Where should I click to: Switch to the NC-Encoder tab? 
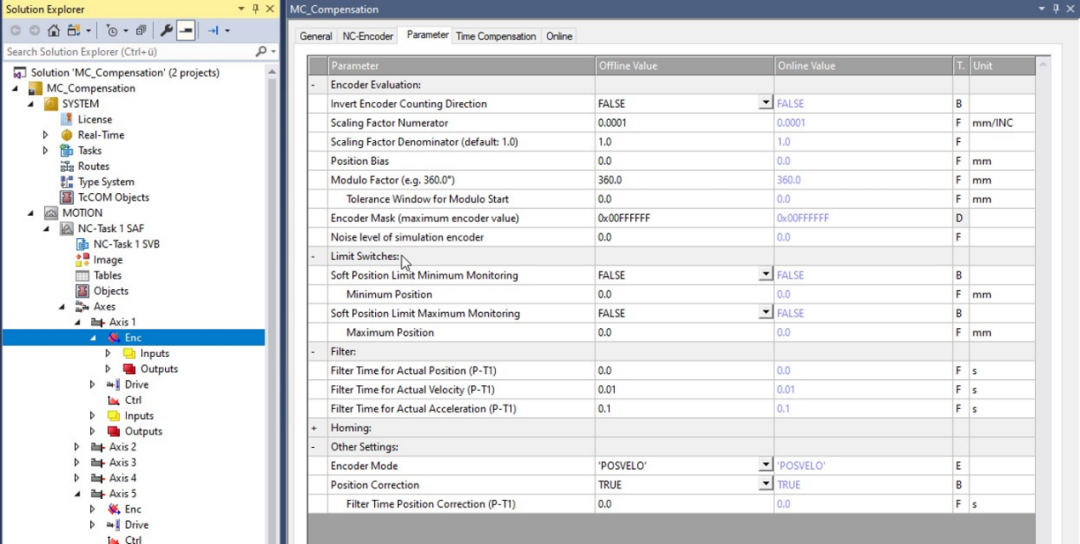[x=368, y=36]
